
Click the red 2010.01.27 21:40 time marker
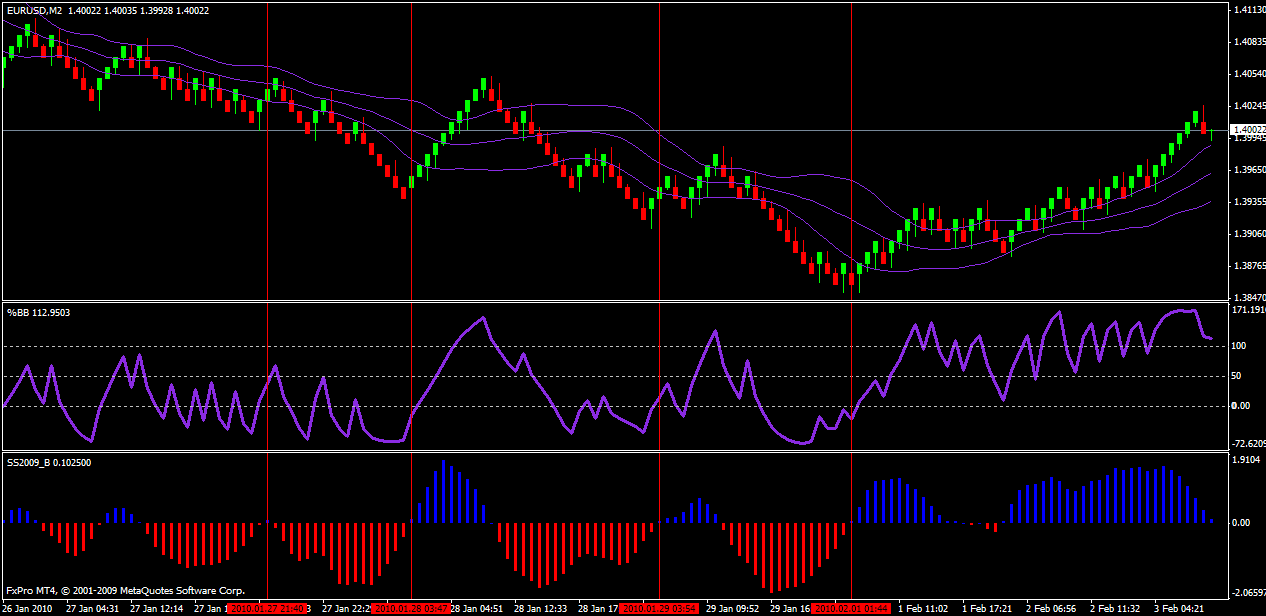(x=267, y=608)
